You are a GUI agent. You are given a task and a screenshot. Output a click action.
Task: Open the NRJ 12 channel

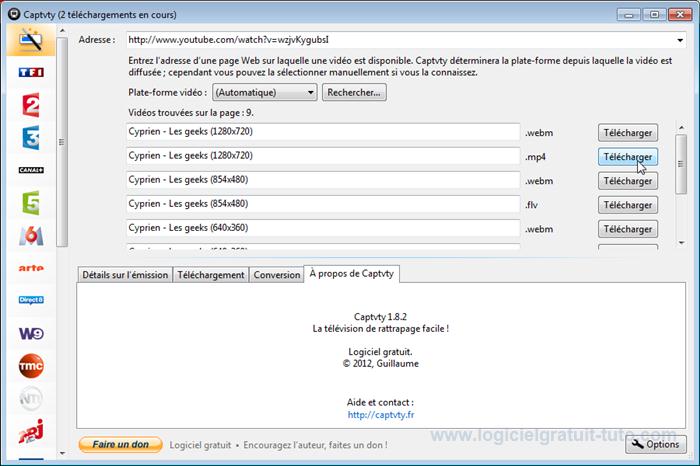[x=31, y=431]
